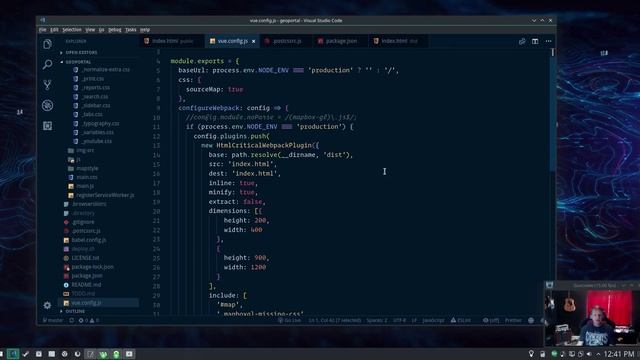Image resolution: width=640 pixels, height=360 pixels.
Task: Open the Help menu
Action: (x=145, y=30)
